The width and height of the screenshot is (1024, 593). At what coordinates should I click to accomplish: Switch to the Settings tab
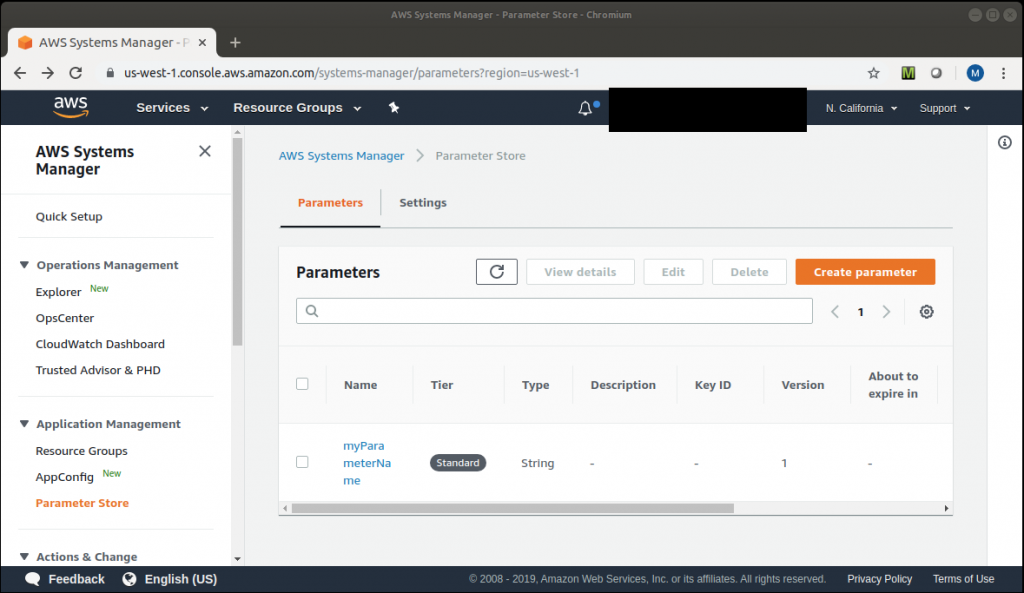pyautogui.click(x=422, y=203)
